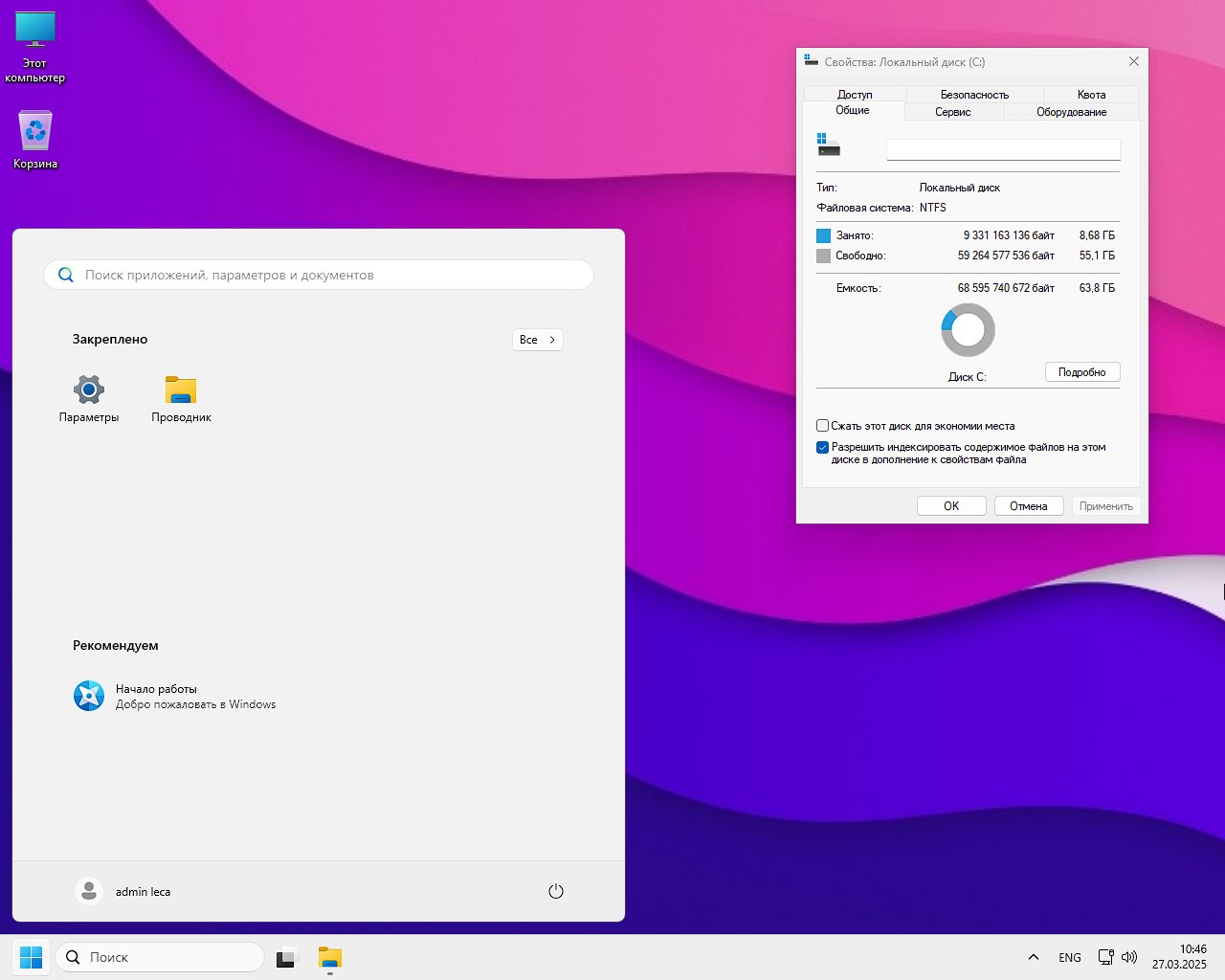The height and width of the screenshot is (980, 1225).
Task: Click the disk label text field
Action: click(x=1003, y=150)
